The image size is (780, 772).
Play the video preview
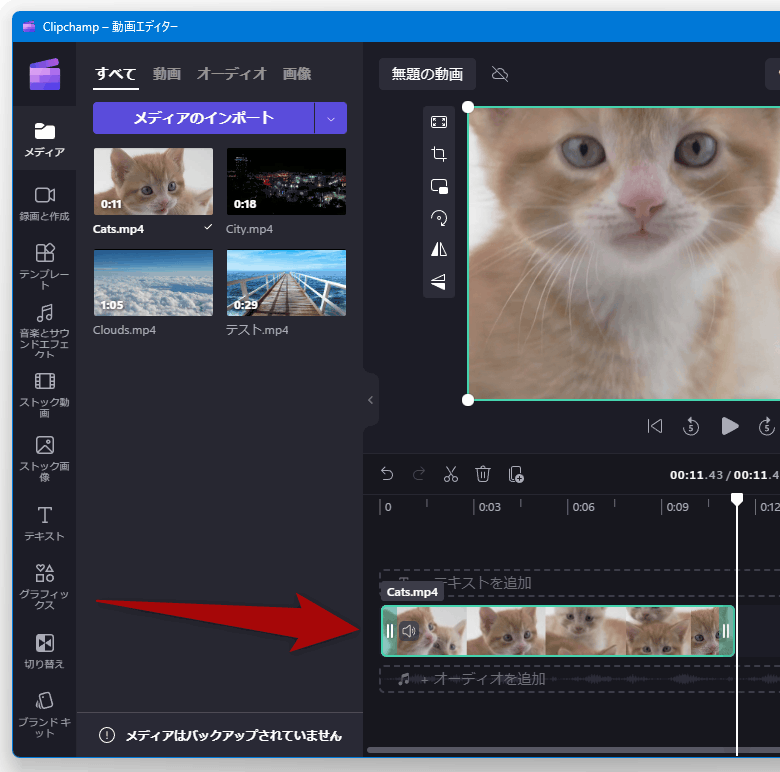point(729,426)
